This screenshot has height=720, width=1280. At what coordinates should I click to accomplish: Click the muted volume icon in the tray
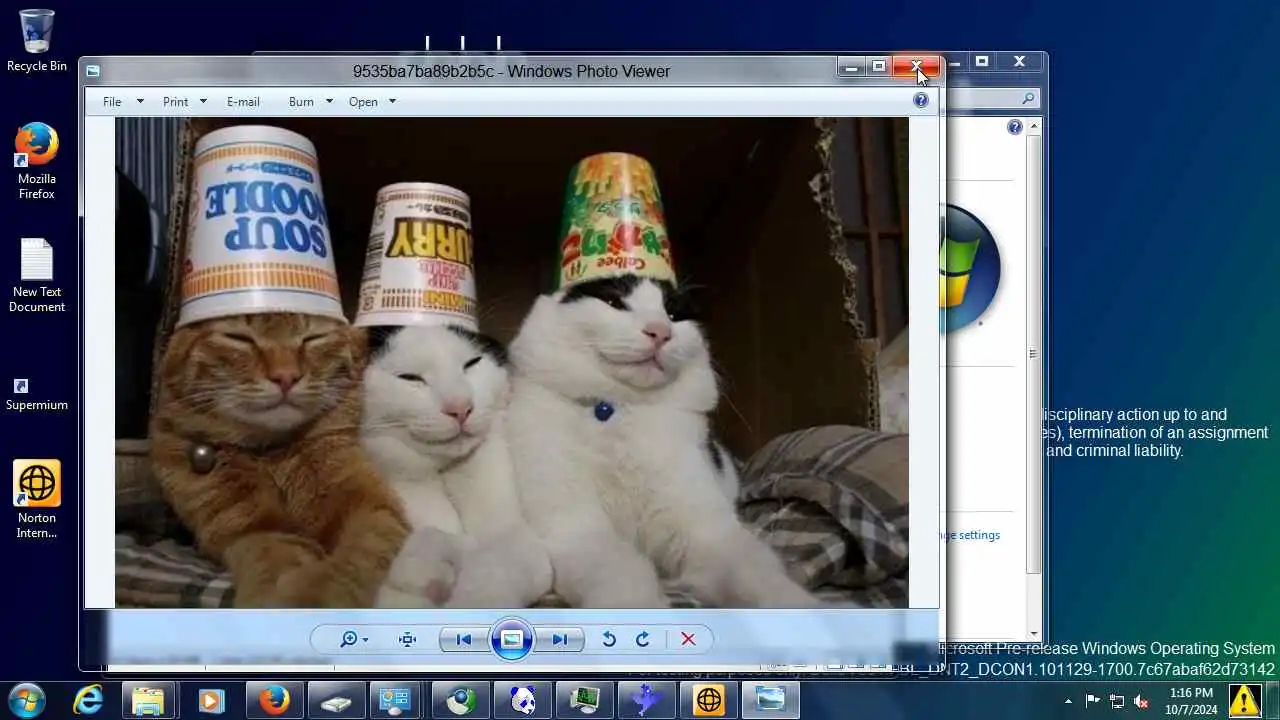coord(1141,701)
